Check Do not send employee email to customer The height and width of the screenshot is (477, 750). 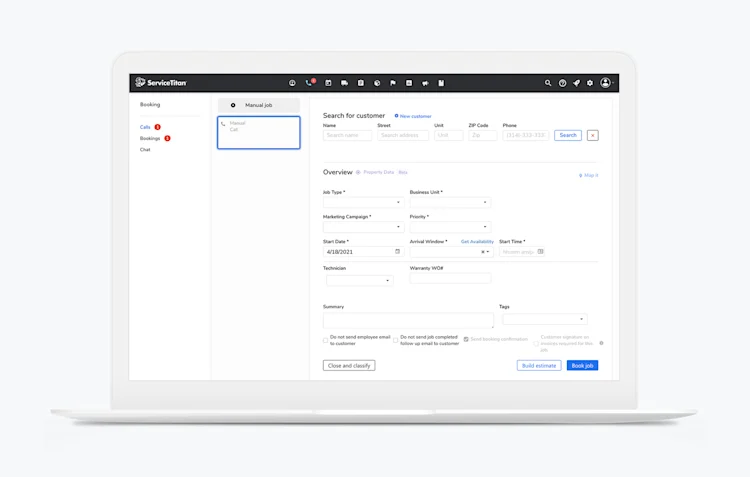pos(325,340)
